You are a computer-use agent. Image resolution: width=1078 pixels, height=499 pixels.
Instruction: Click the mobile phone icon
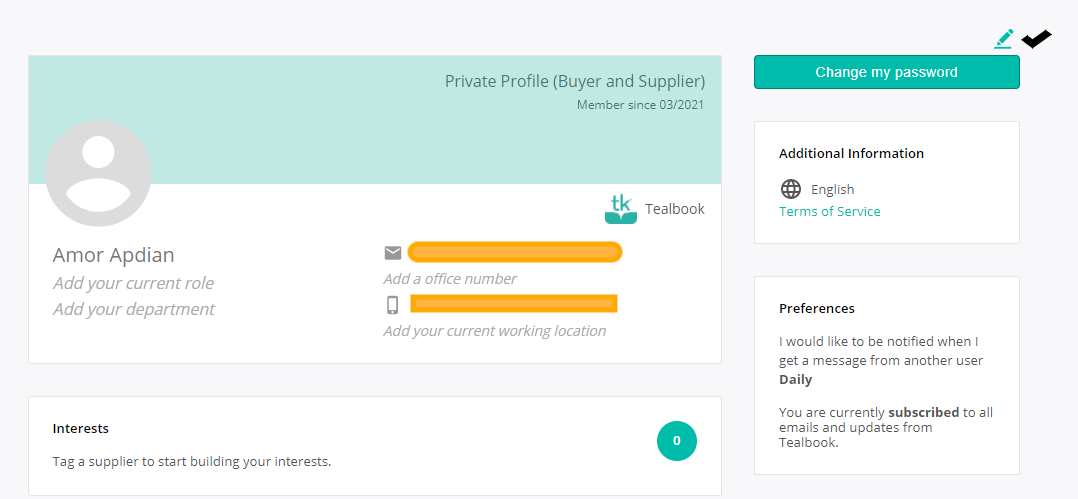point(393,304)
